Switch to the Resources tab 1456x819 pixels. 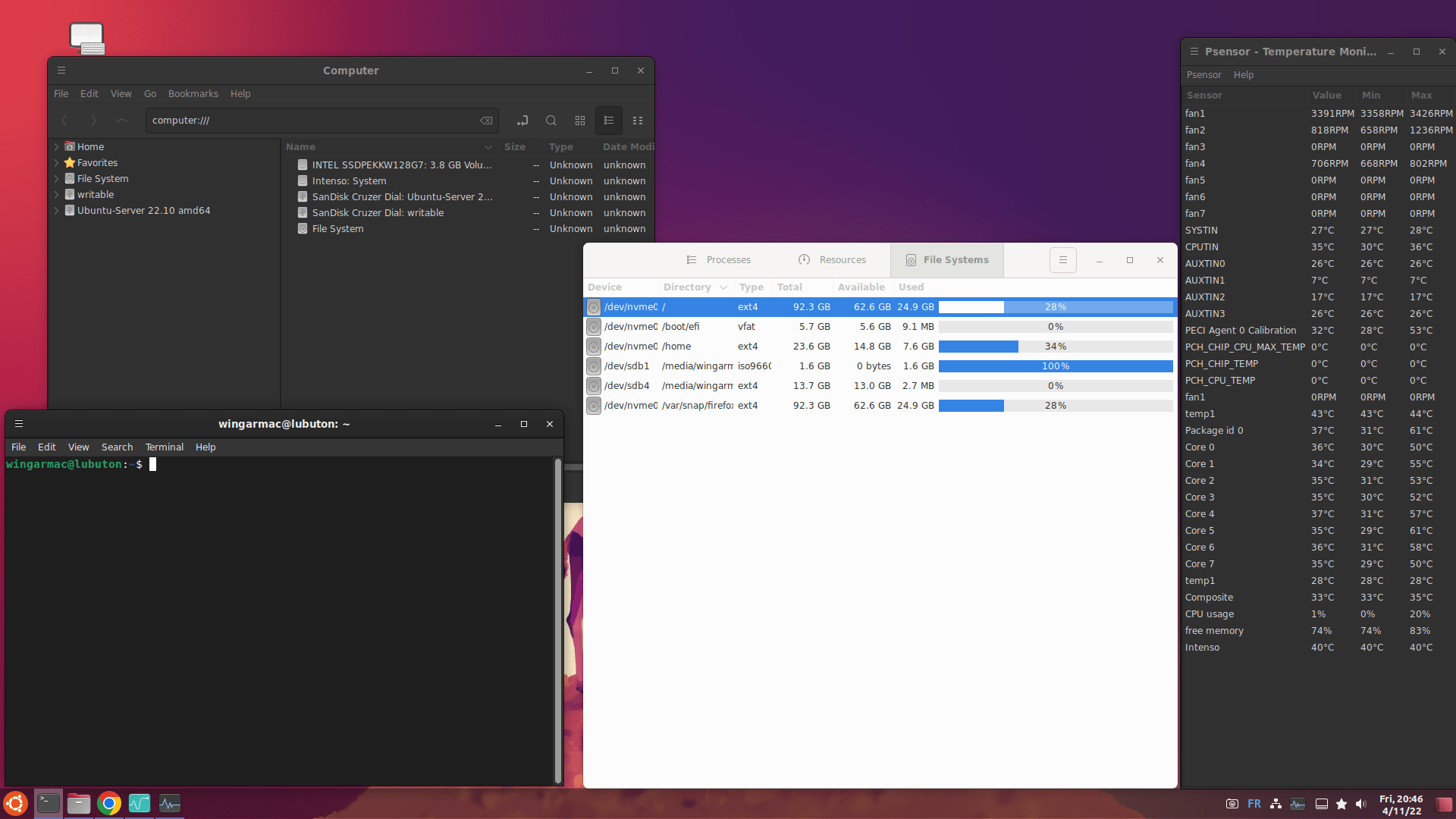(x=832, y=260)
